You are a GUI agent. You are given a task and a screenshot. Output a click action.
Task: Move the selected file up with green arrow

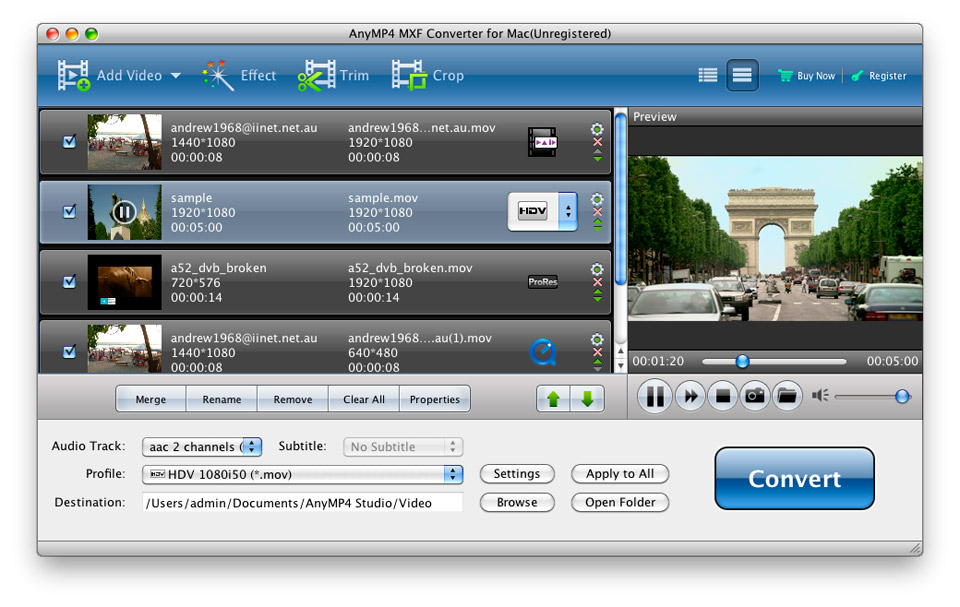(553, 399)
